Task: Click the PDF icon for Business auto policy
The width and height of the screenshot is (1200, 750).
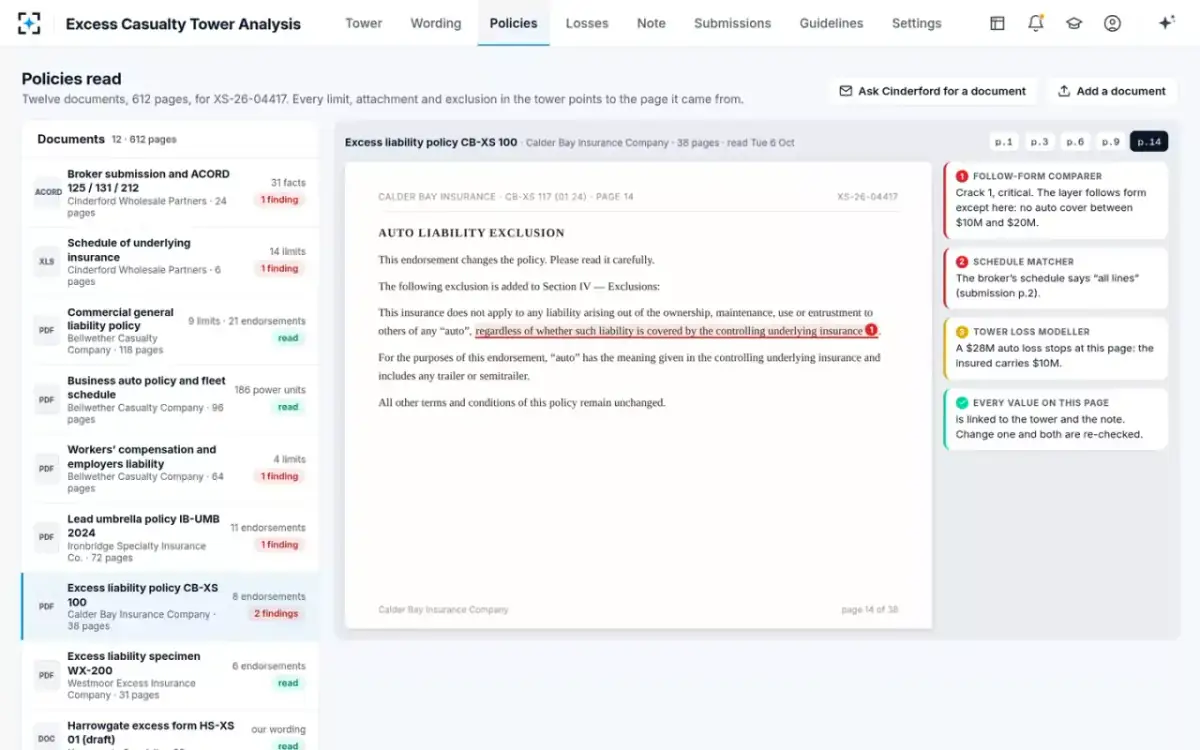Action: coord(47,400)
